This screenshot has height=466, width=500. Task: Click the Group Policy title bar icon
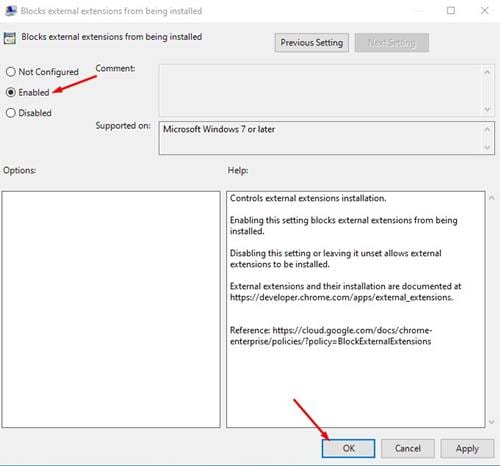click(x=11, y=11)
